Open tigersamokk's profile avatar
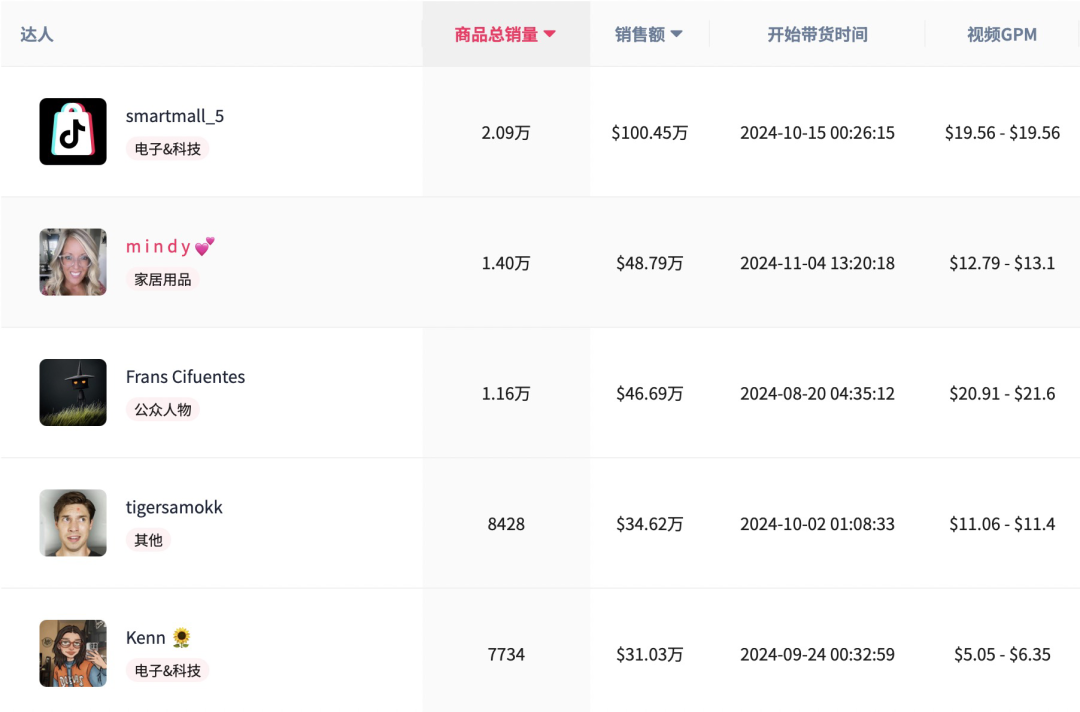This screenshot has width=1080, height=712. tap(73, 523)
